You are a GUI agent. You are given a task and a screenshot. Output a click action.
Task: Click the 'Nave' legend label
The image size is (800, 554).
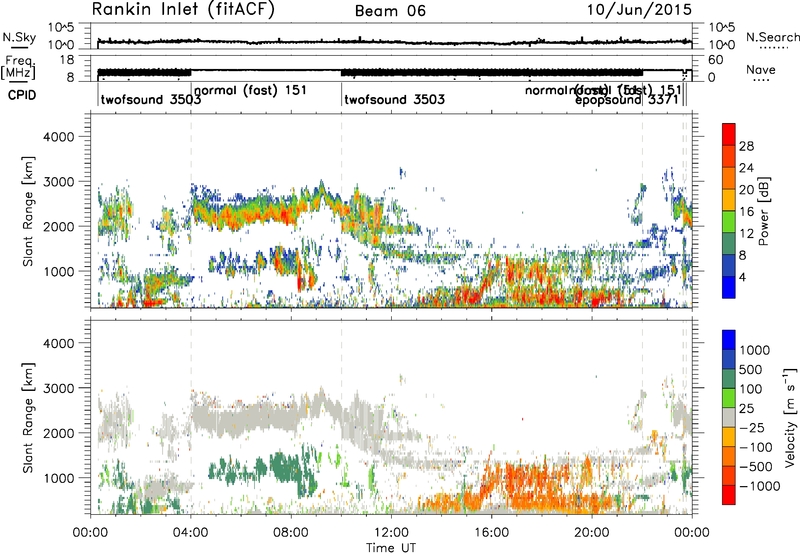[761, 69]
